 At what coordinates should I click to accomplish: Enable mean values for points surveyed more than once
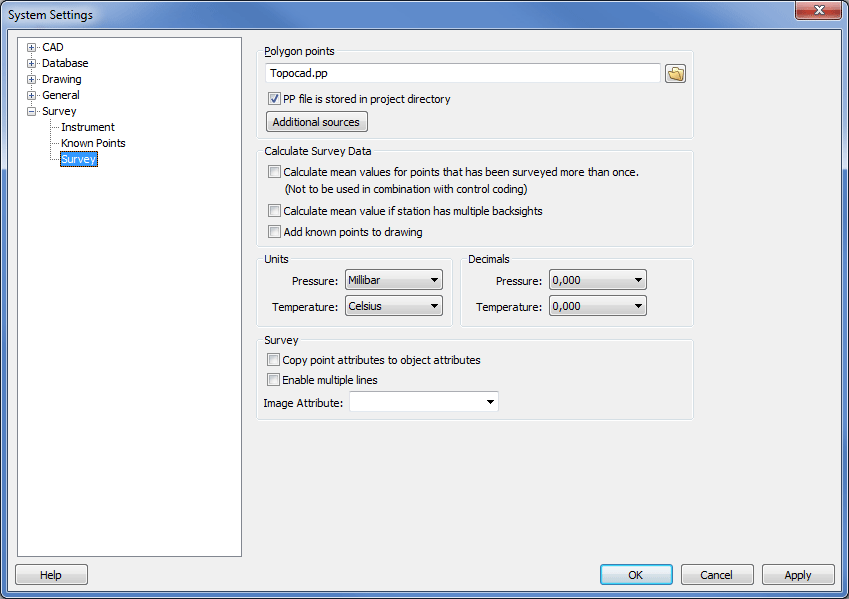coord(274,172)
